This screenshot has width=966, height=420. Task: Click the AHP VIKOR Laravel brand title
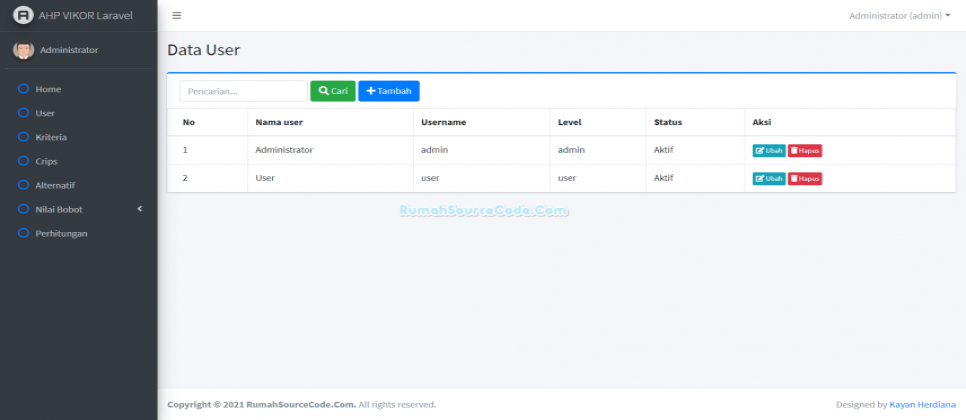click(86, 15)
